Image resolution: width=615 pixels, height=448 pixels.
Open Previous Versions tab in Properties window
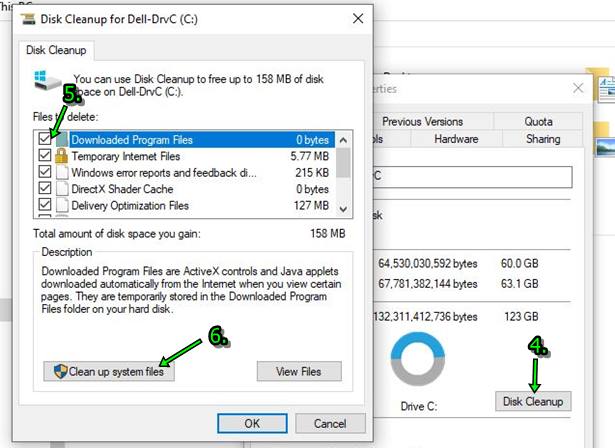pyautogui.click(x=423, y=122)
